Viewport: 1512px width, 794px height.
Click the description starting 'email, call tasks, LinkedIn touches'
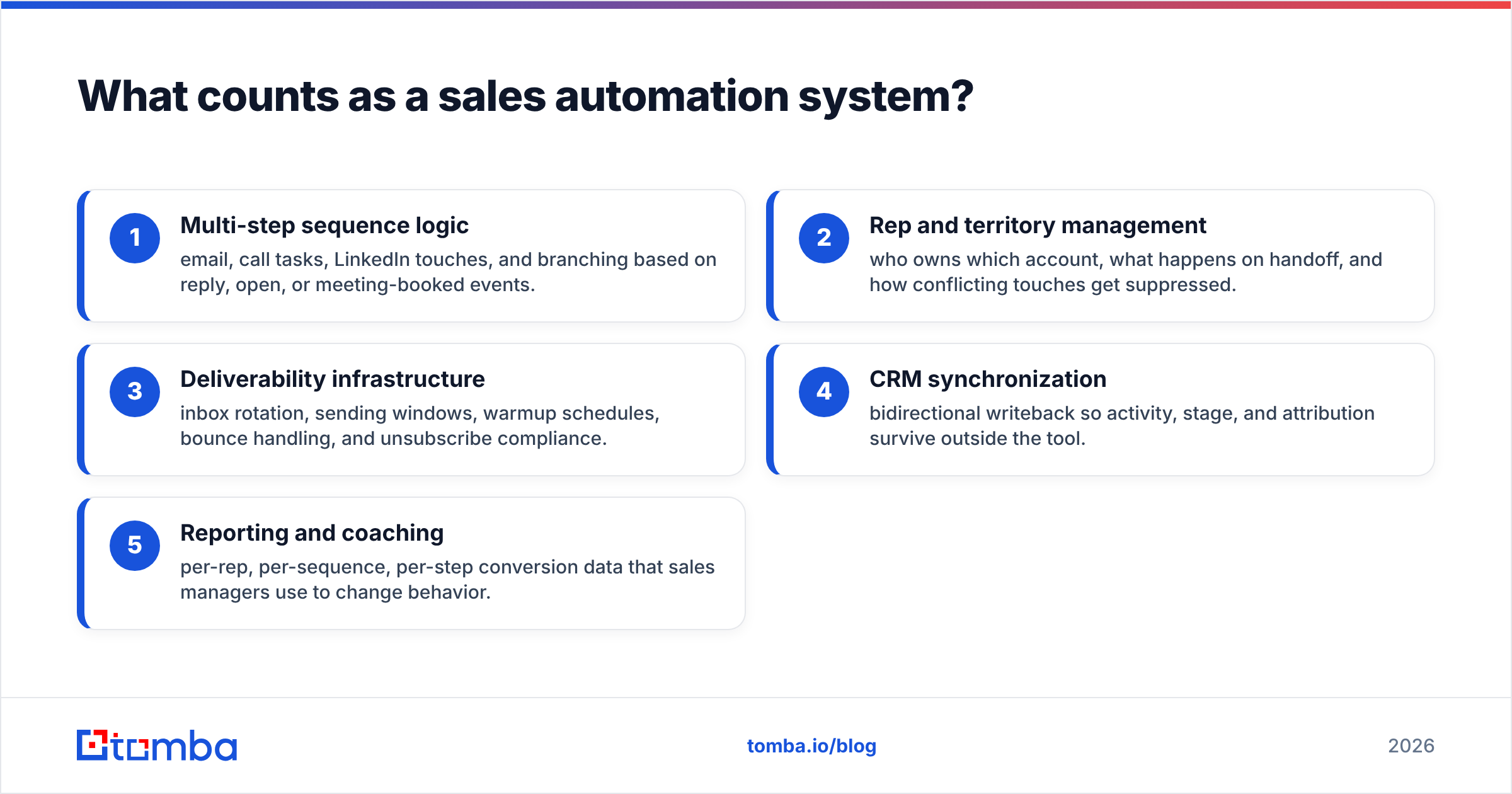point(449,272)
